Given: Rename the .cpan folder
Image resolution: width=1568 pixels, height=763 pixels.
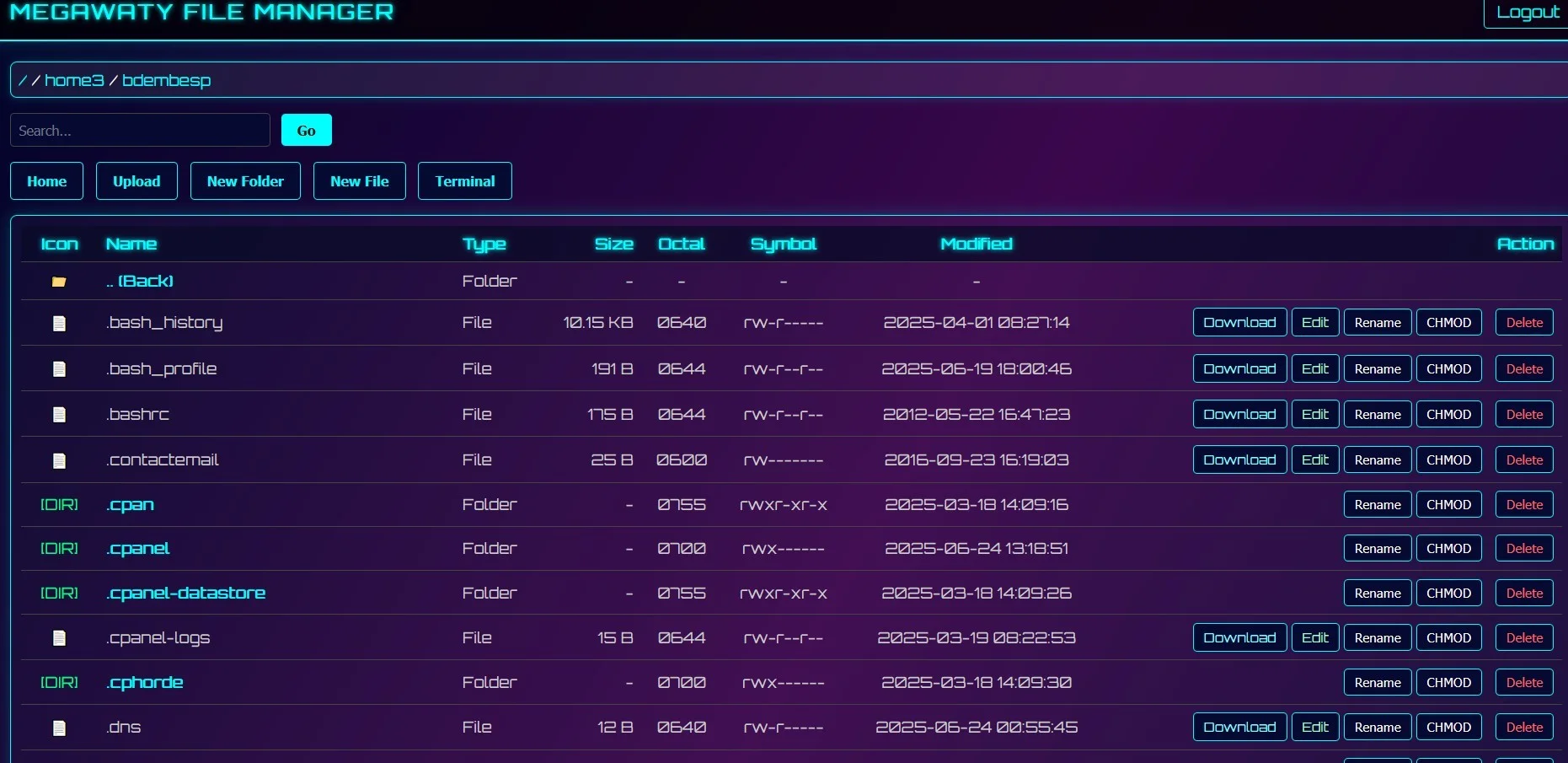Looking at the screenshot, I should (1377, 504).
